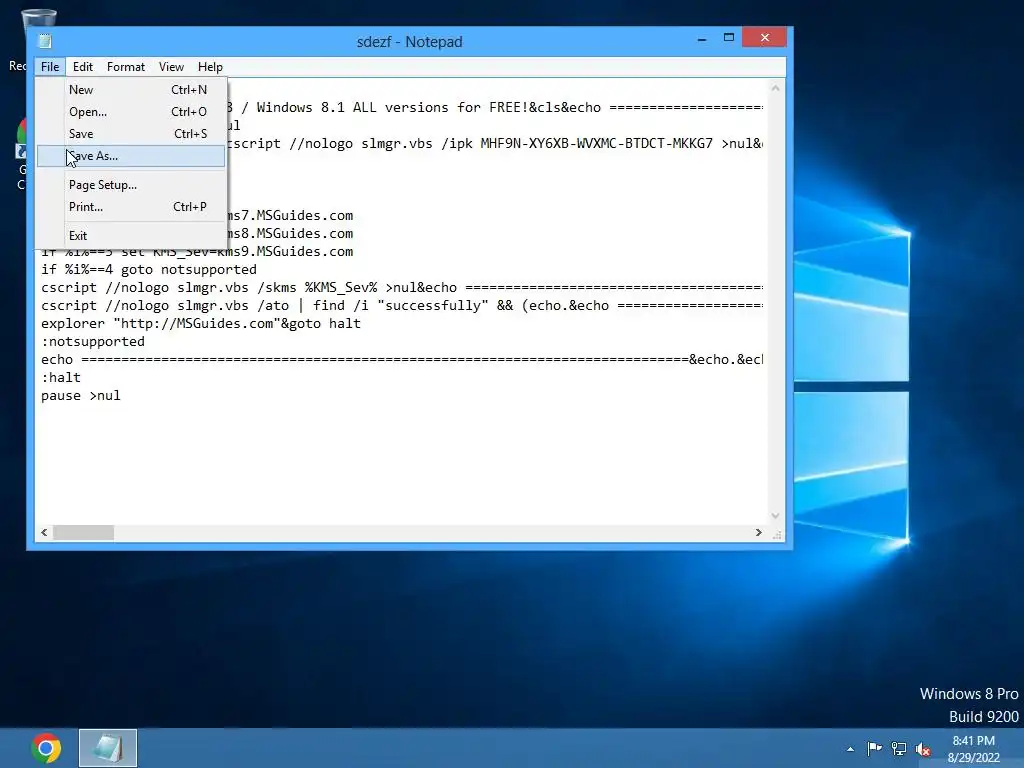The width and height of the screenshot is (1024, 768).
Task: Click the horizontal scrollbar thumb in Notepad
Action: point(84,532)
